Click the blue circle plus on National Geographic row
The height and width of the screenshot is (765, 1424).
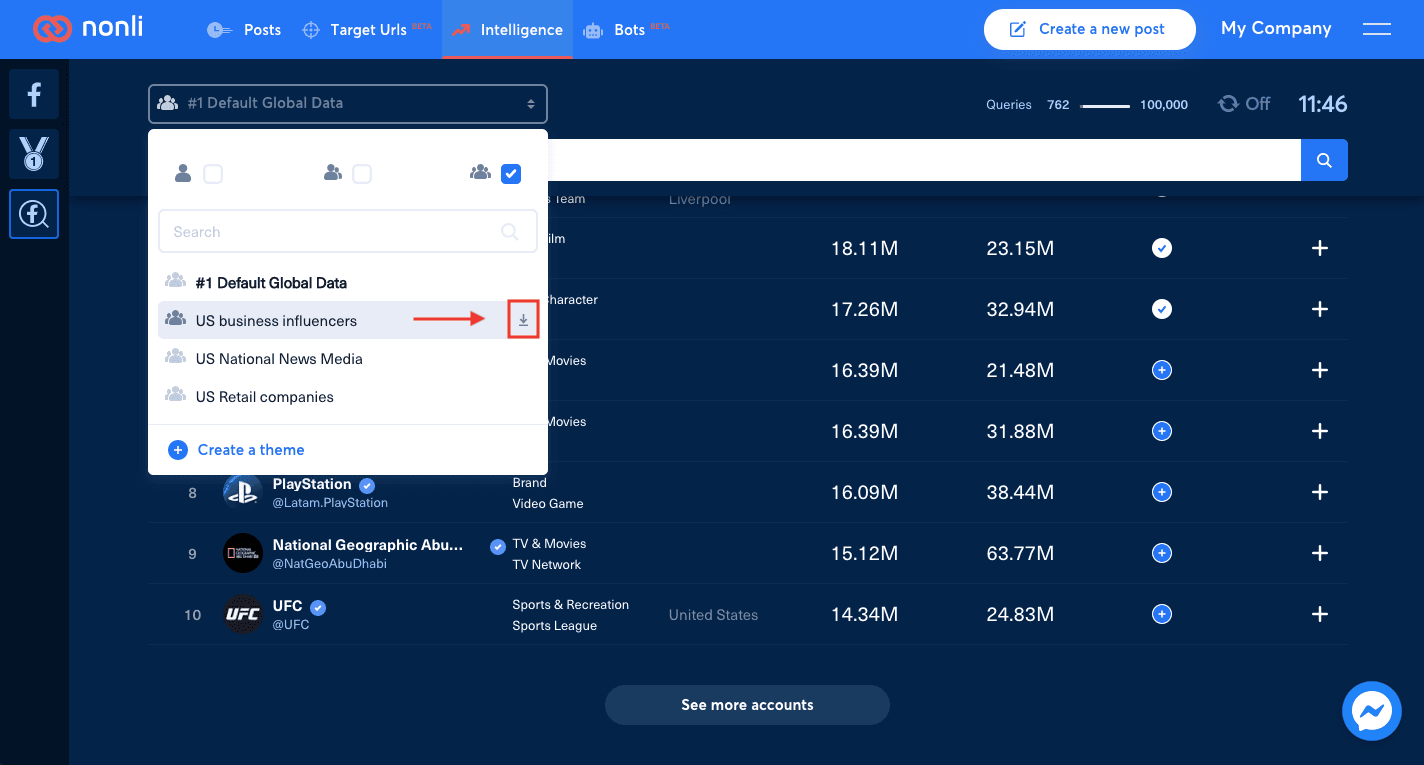pos(1161,553)
